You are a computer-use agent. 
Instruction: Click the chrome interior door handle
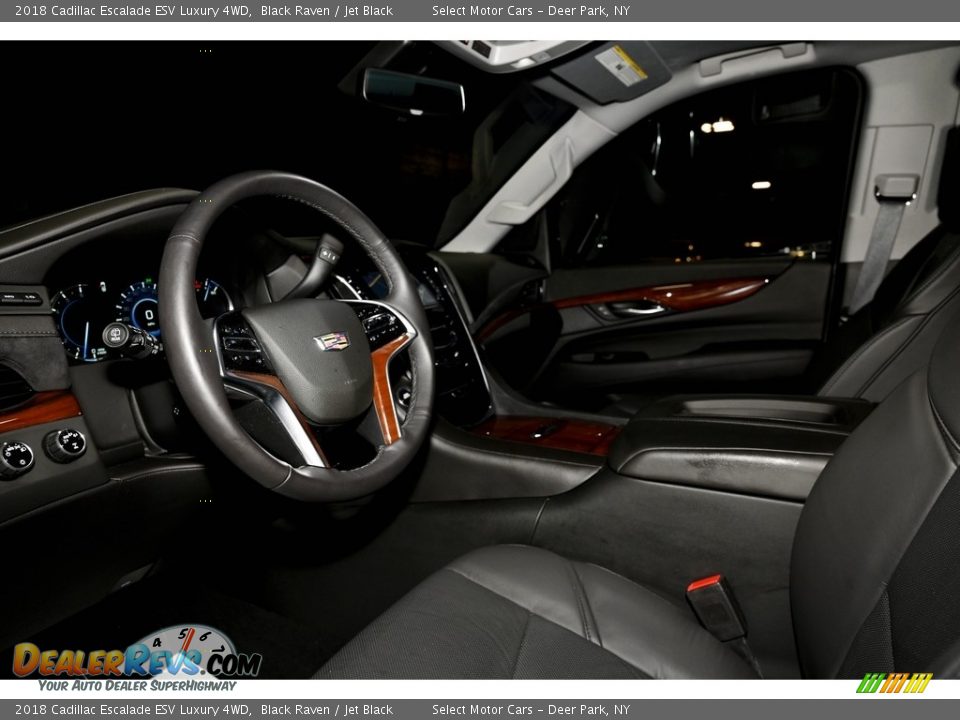point(637,309)
